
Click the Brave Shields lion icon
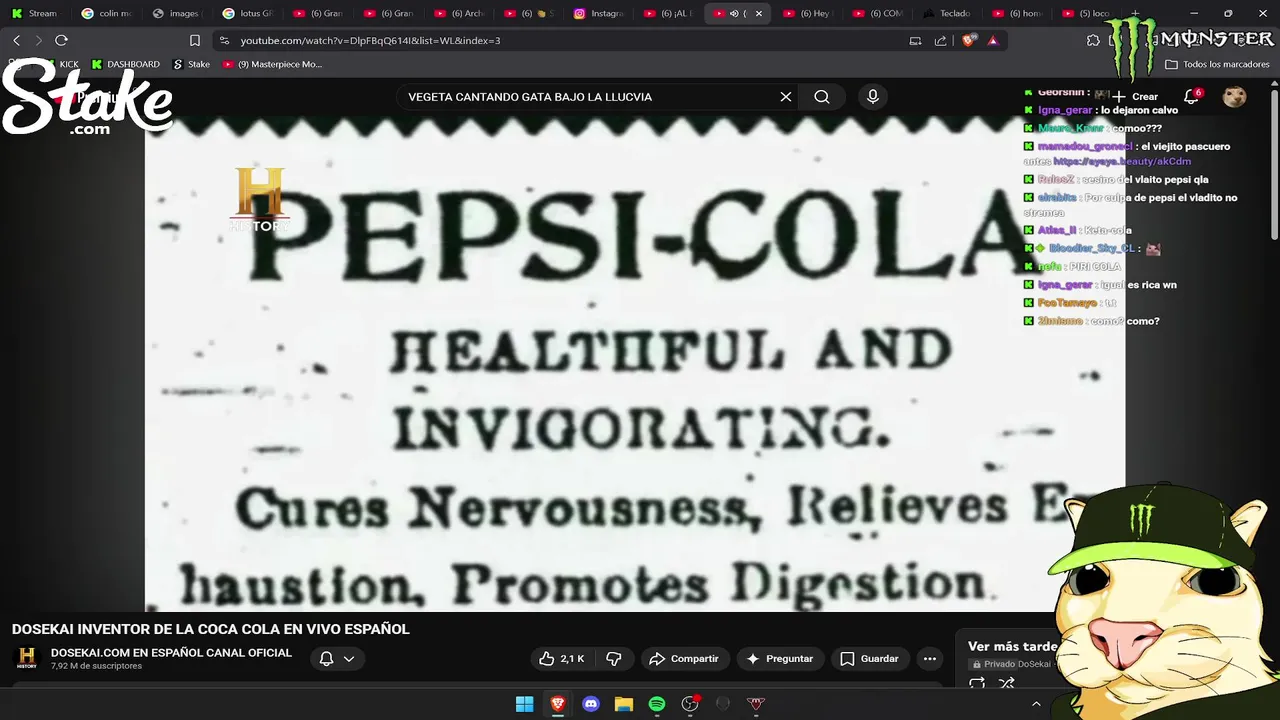tap(968, 41)
